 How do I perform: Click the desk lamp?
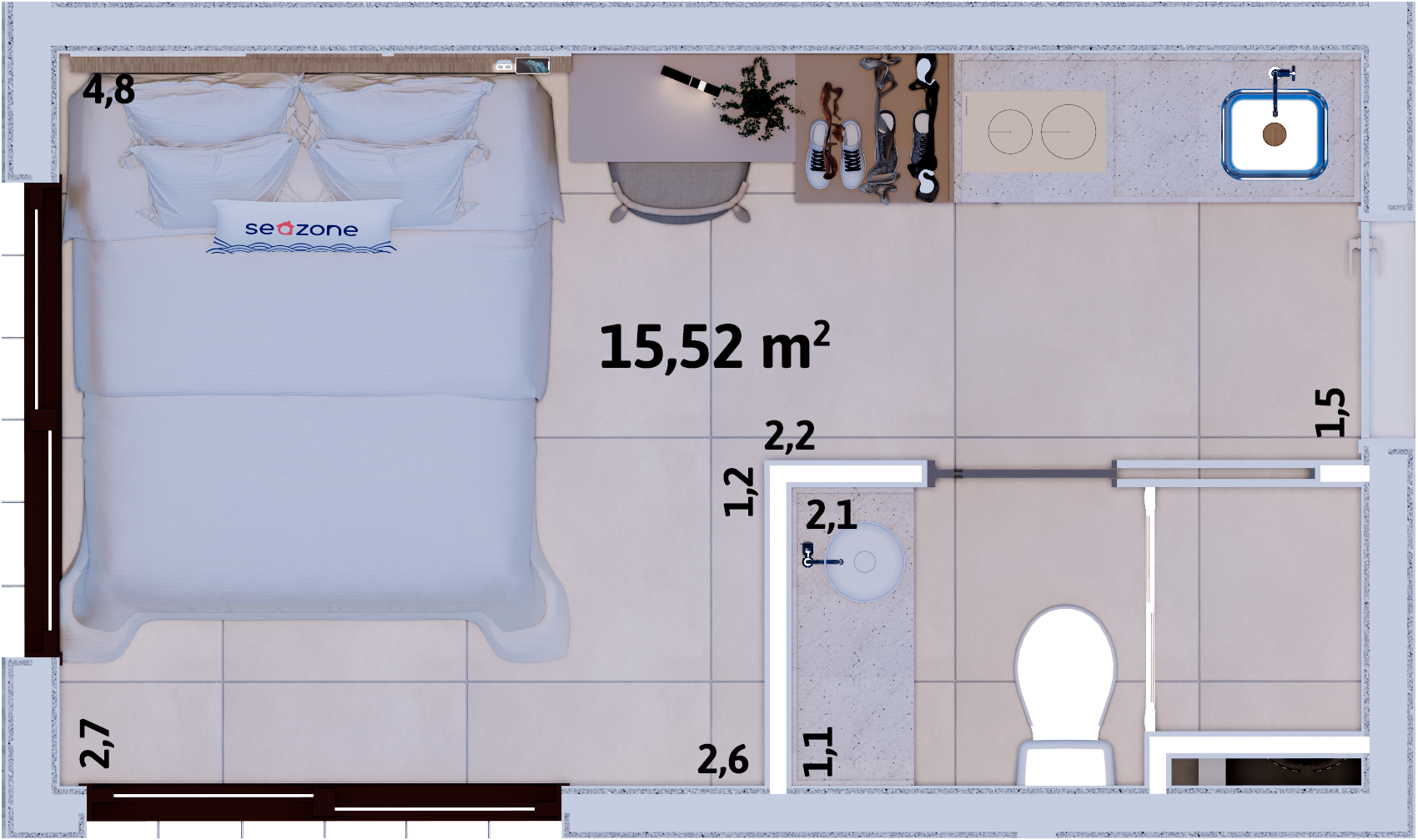tap(691, 81)
